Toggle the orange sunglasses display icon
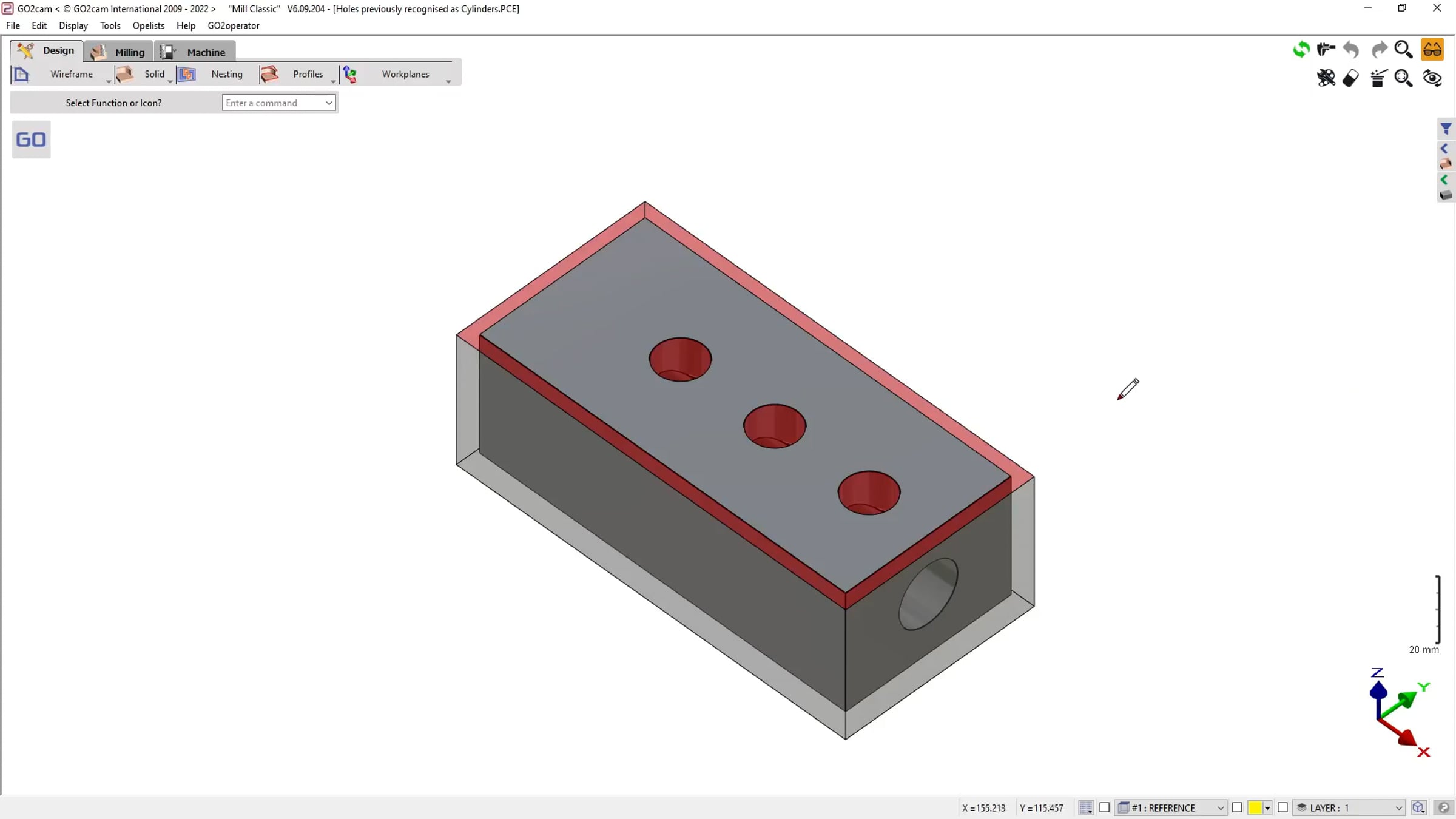 [x=1432, y=49]
